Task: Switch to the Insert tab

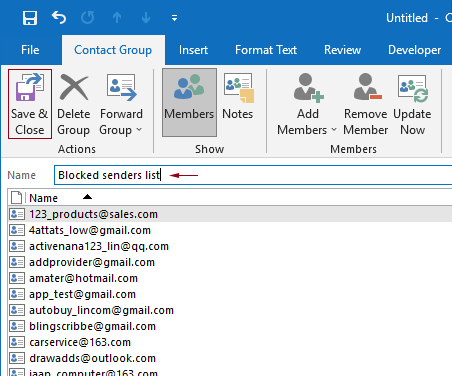Action: pos(193,50)
